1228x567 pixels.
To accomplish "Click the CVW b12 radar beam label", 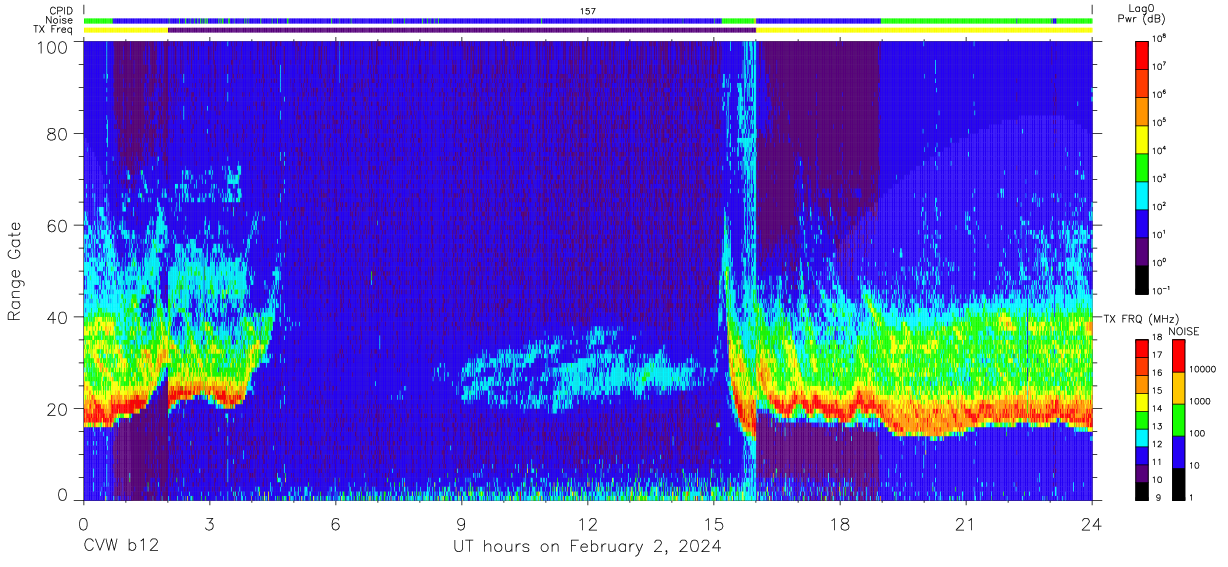I will pos(121,546).
